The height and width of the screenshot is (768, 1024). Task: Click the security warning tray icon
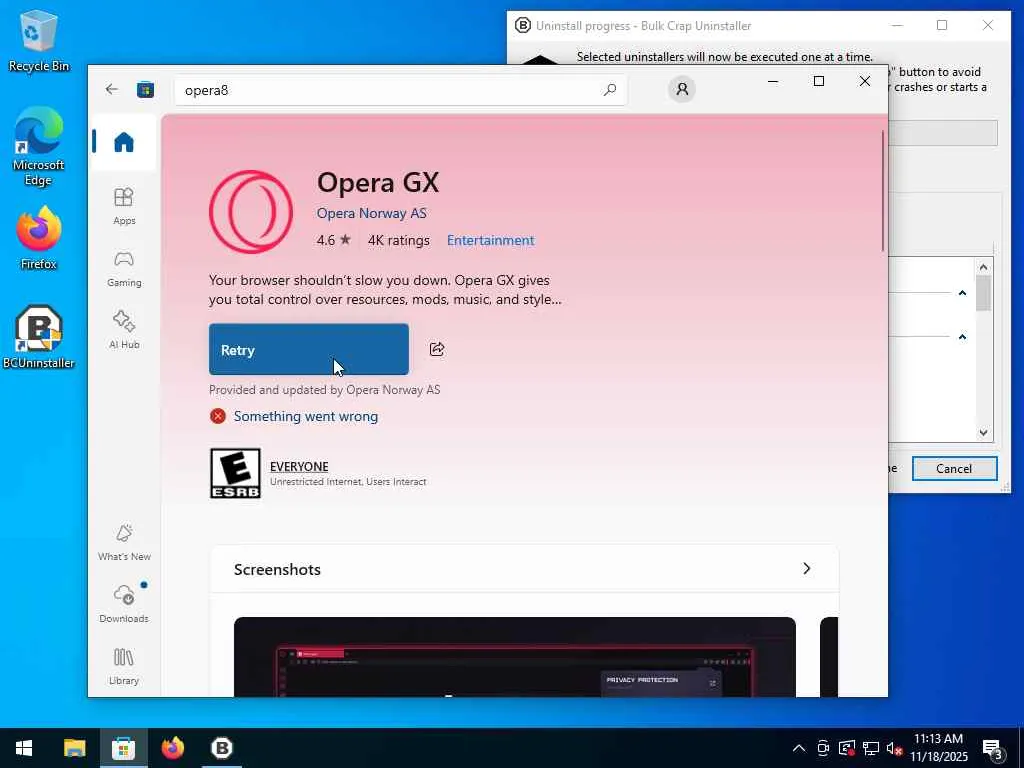pos(846,748)
